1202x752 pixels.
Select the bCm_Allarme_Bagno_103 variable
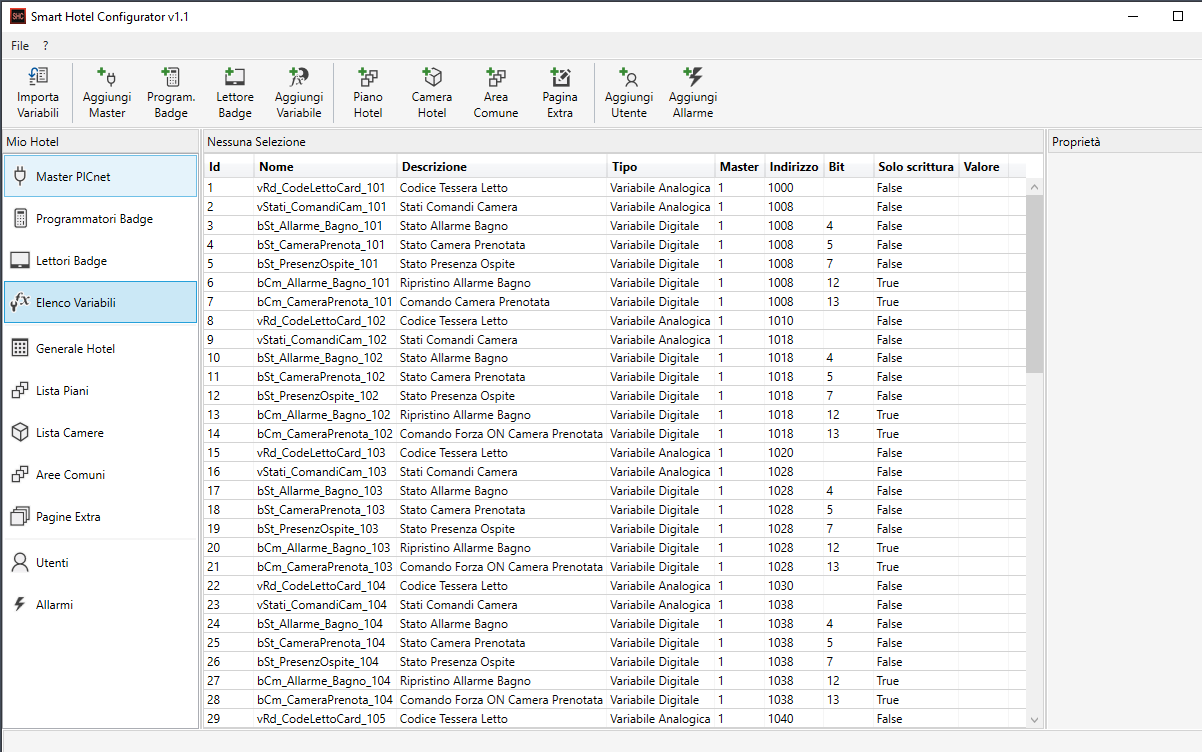click(x=615, y=548)
